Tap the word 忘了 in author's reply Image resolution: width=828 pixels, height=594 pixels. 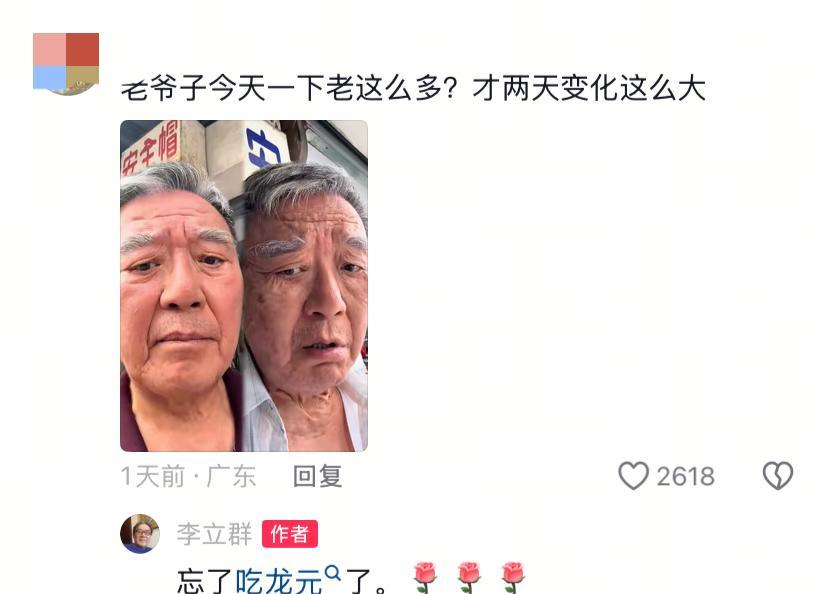click(x=205, y=582)
